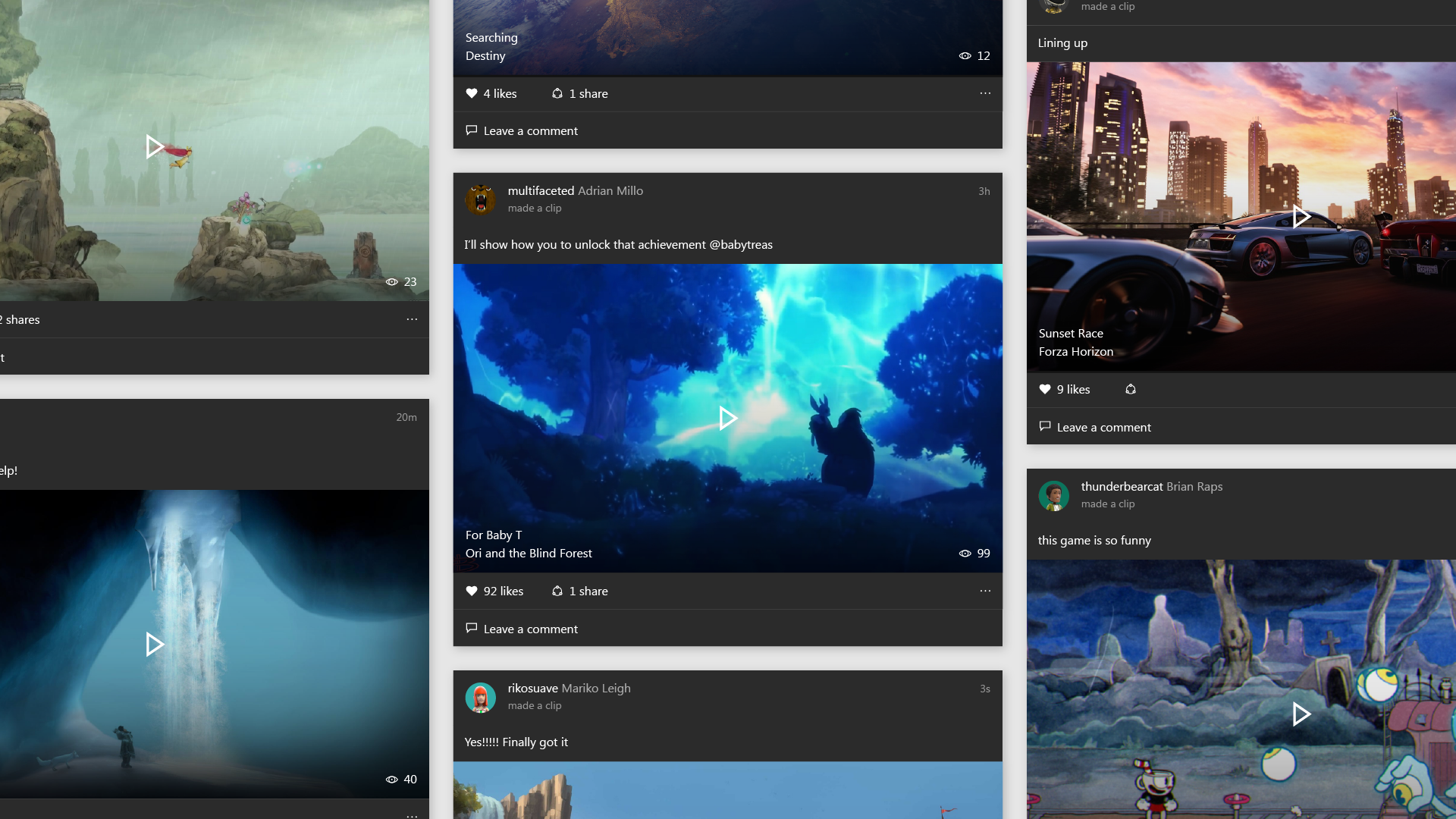Screen dimensions: 1456x819
Task: Share the Sunset Race Forza Horizon clip
Action: 1131,389
